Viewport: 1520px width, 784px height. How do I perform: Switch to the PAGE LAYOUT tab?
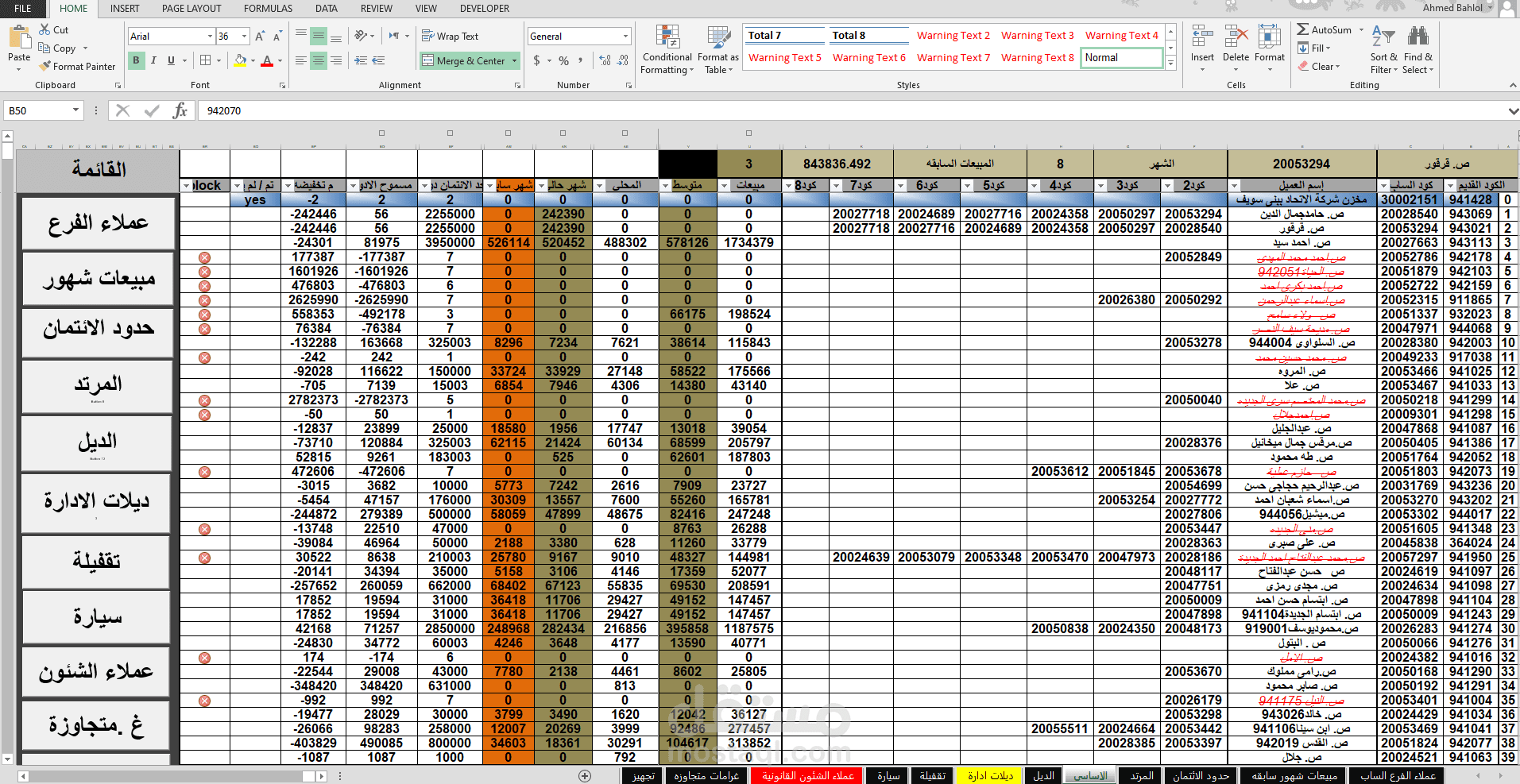[191, 8]
